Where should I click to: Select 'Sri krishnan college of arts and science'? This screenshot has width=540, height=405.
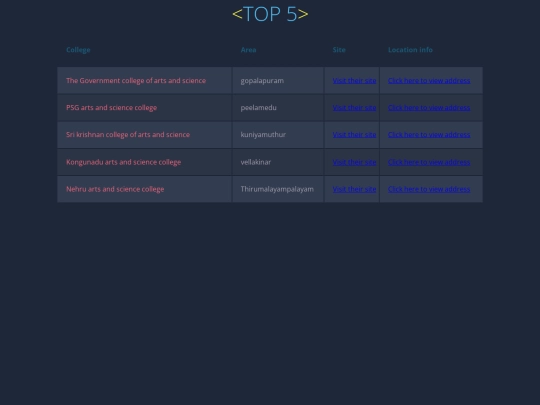click(144, 135)
